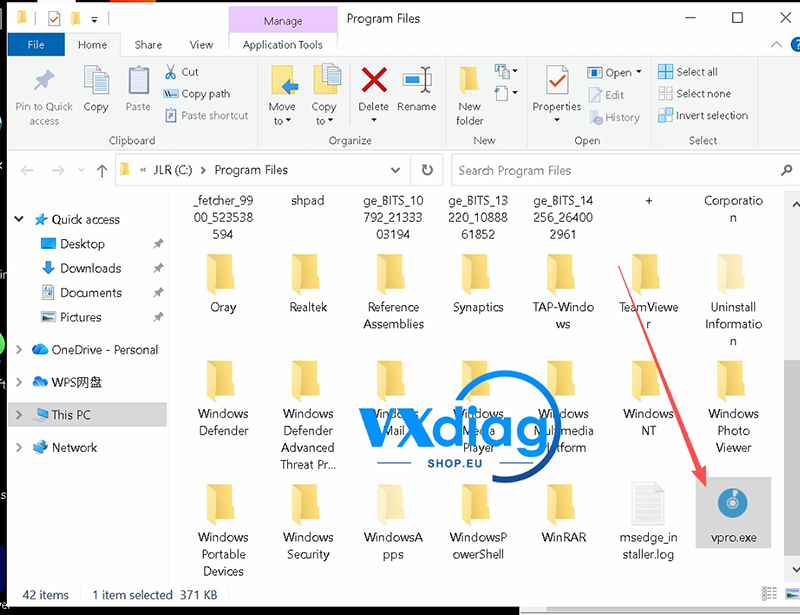Click the search magnifier icon
This screenshot has height=615, width=800.
coord(786,170)
